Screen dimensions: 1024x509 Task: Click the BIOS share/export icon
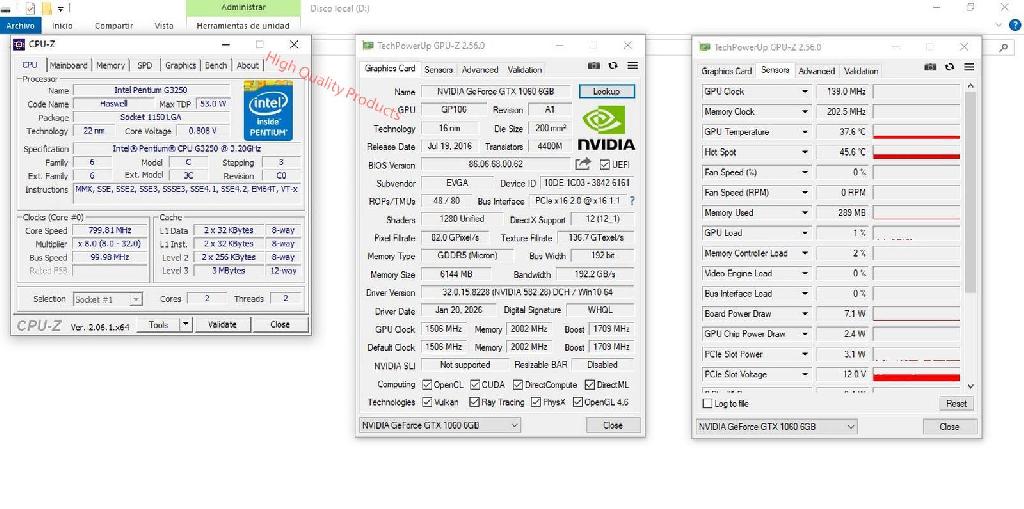tap(583, 164)
